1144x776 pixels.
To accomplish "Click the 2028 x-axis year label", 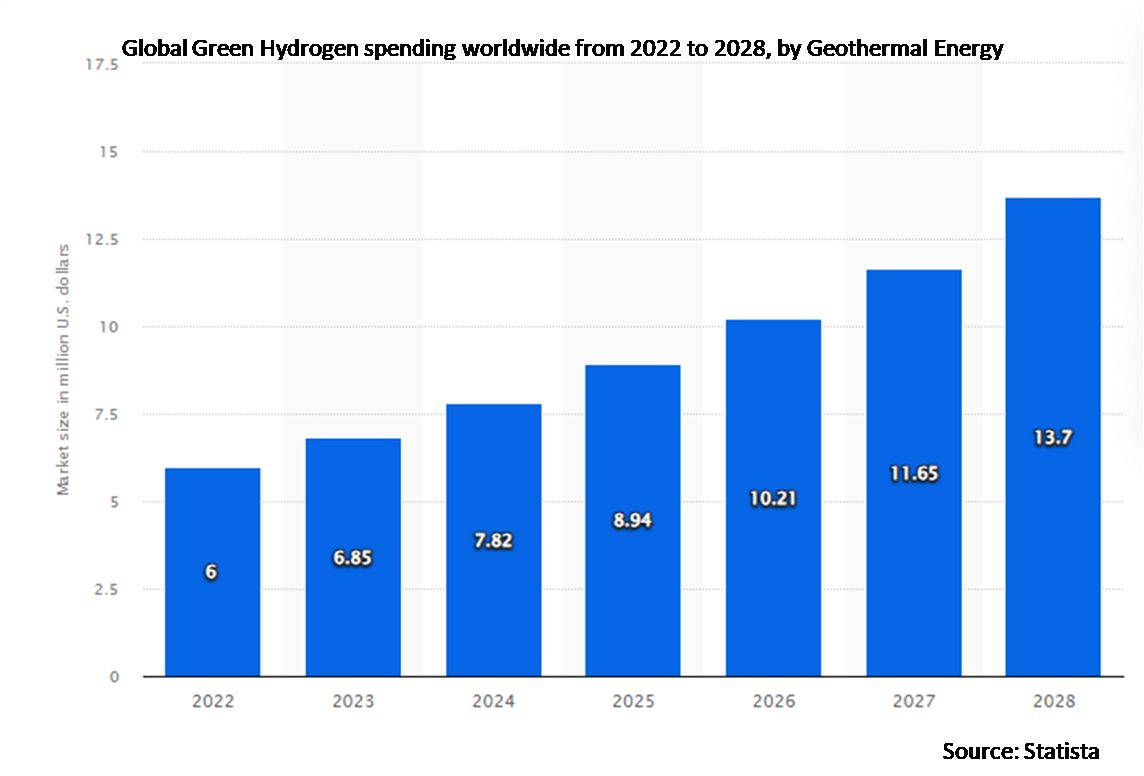I will (x=1053, y=702).
